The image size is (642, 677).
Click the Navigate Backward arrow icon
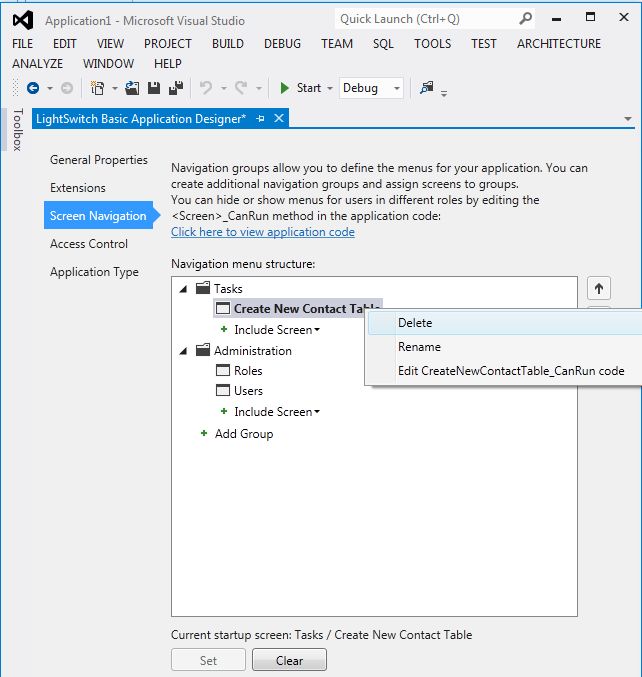coord(33,88)
